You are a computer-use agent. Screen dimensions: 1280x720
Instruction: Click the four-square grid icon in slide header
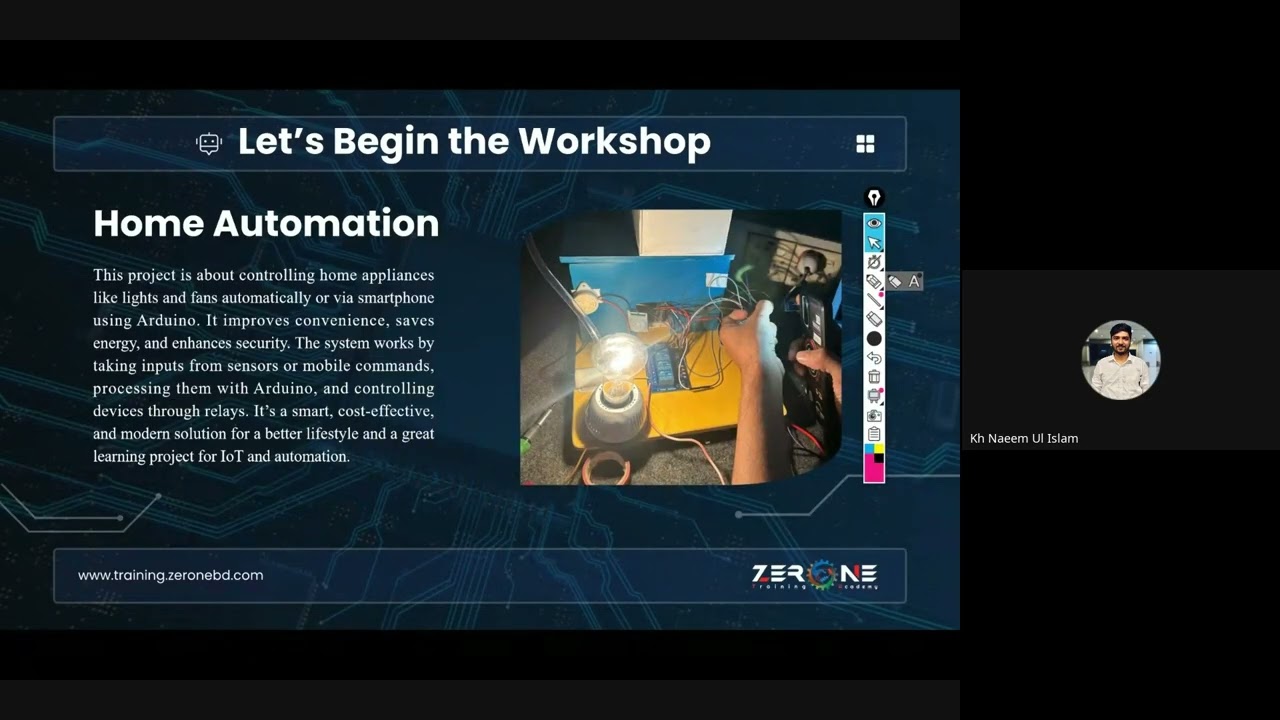(866, 144)
